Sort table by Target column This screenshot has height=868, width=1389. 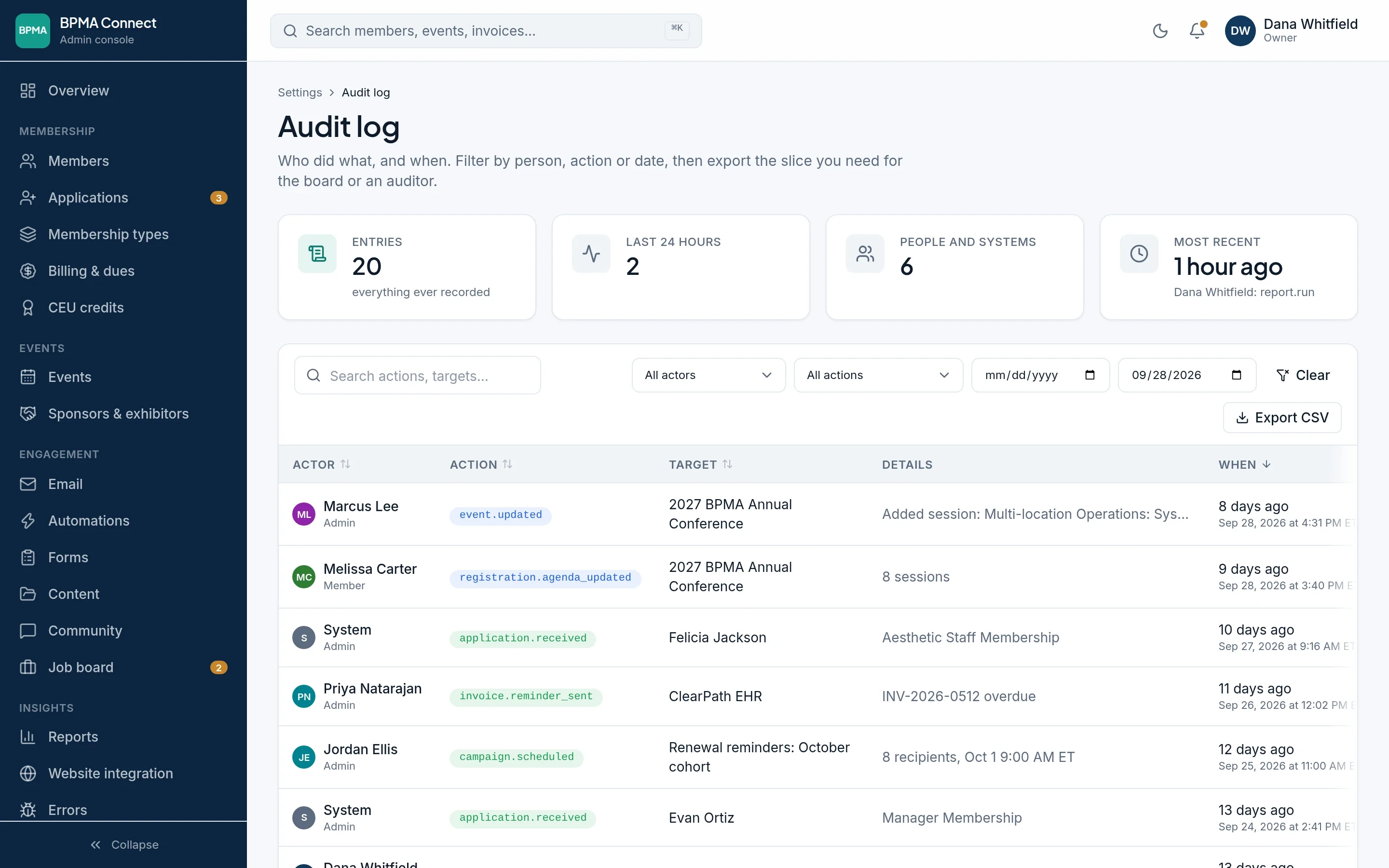pos(700,464)
